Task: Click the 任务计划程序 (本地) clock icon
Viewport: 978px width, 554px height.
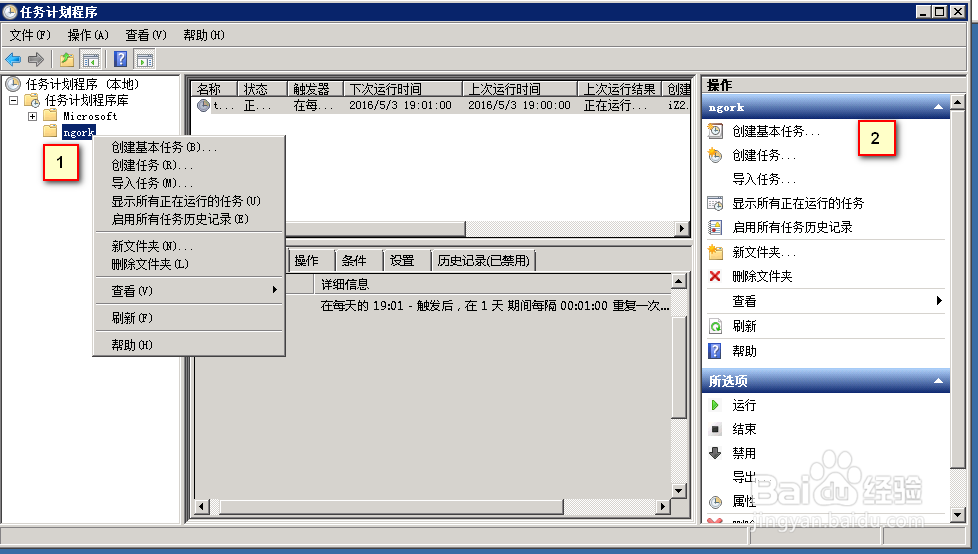Action: 13,84
